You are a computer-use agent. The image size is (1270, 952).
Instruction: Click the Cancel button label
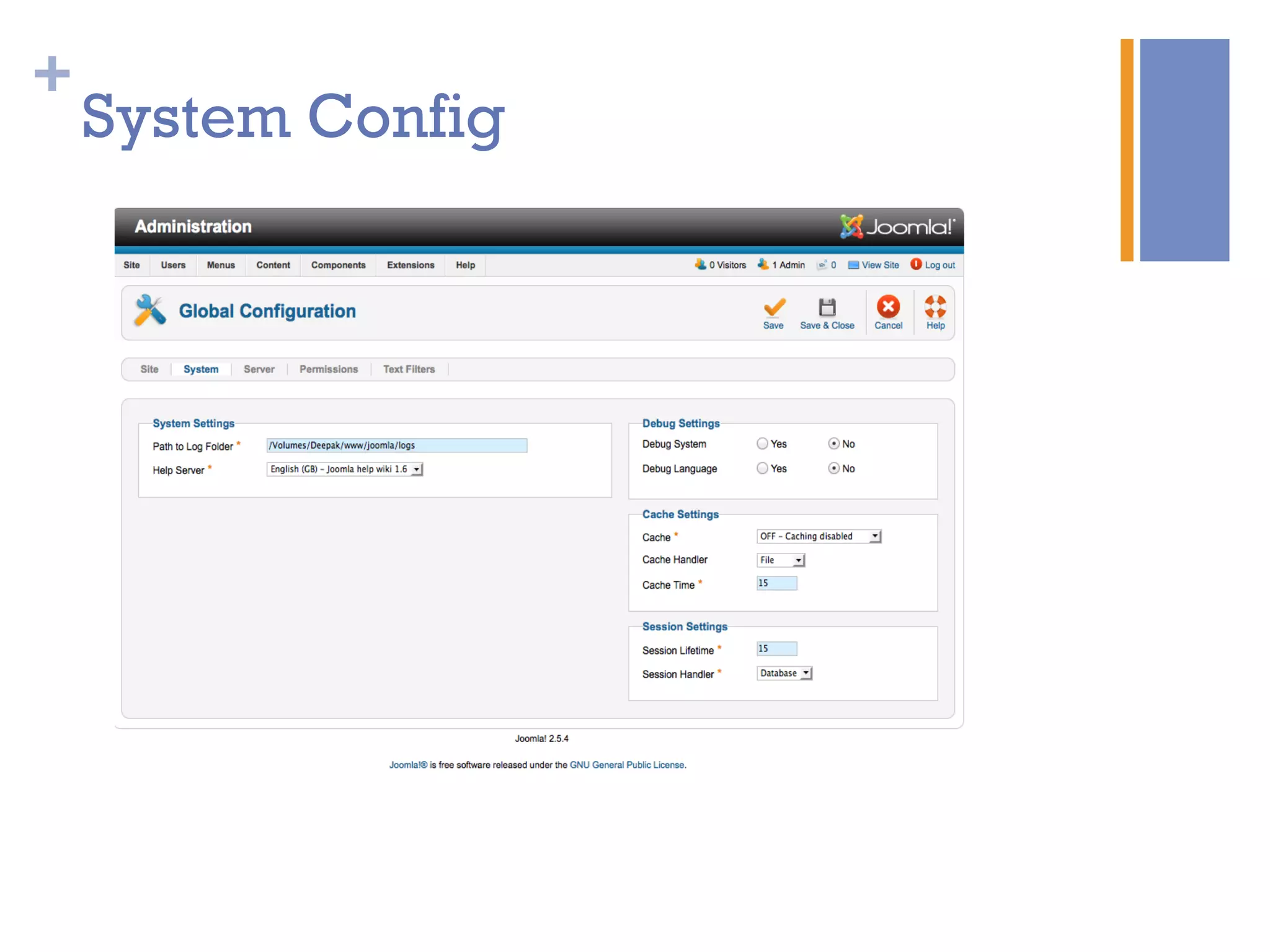click(x=888, y=325)
